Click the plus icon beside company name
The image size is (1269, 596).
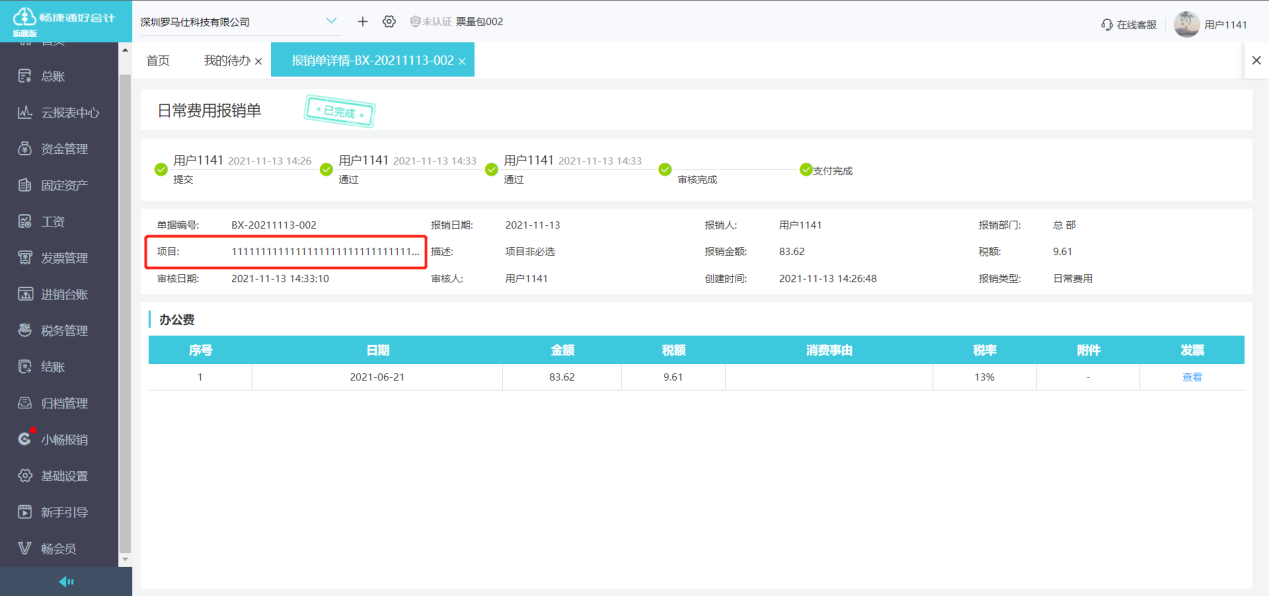click(x=363, y=22)
